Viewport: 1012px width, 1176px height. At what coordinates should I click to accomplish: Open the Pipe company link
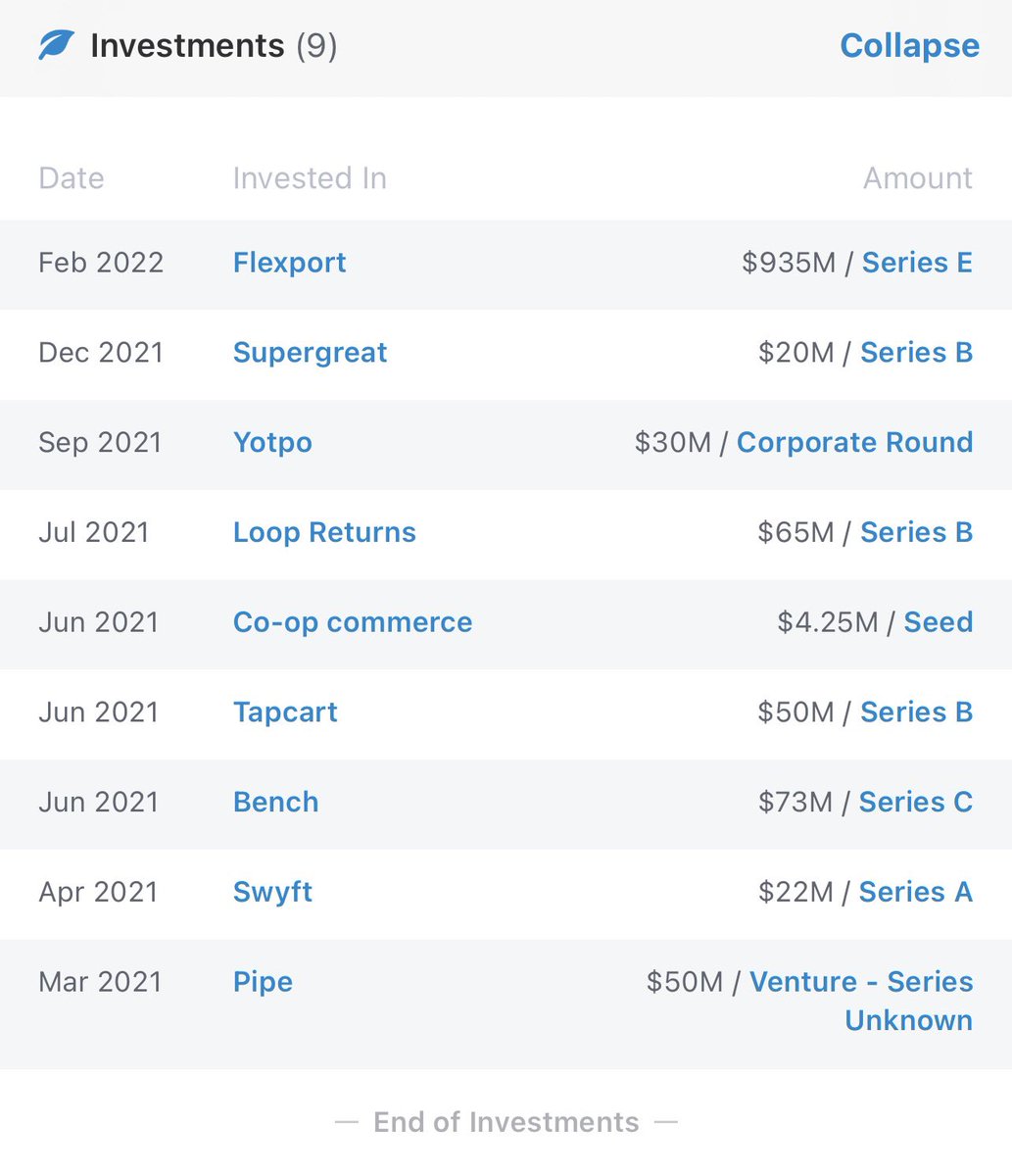263,982
